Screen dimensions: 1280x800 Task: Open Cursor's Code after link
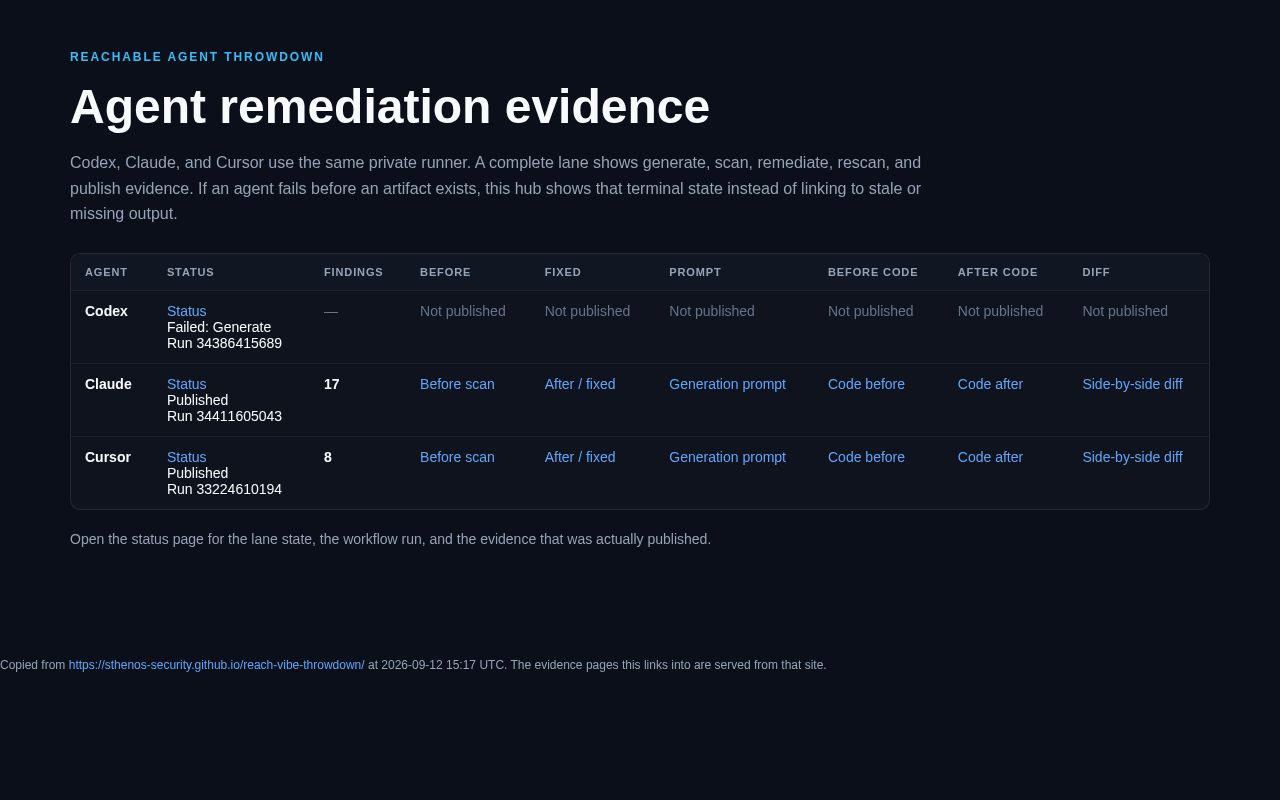click(990, 457)
